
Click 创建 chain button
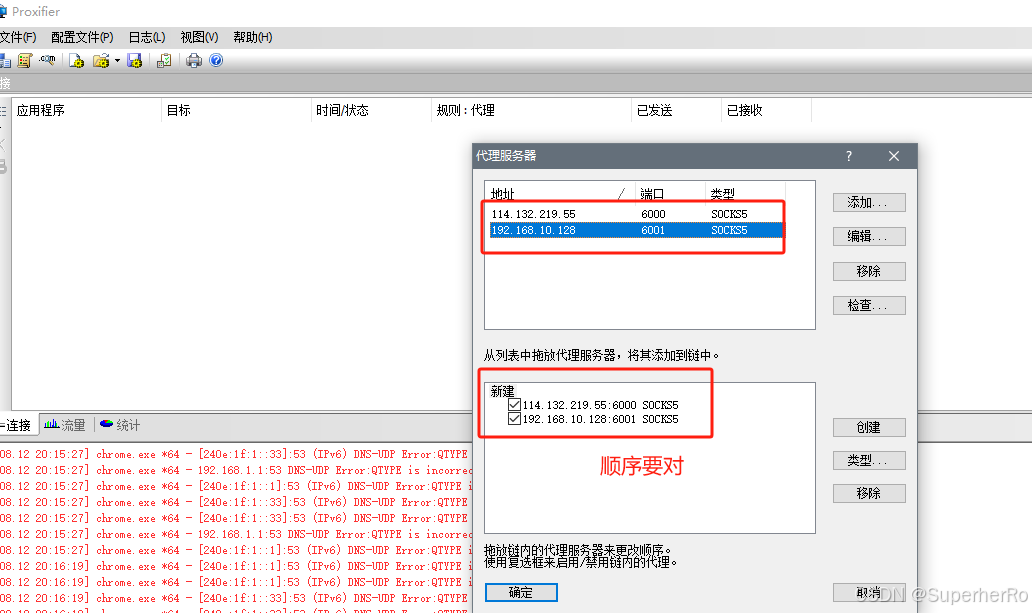(869, 427)
